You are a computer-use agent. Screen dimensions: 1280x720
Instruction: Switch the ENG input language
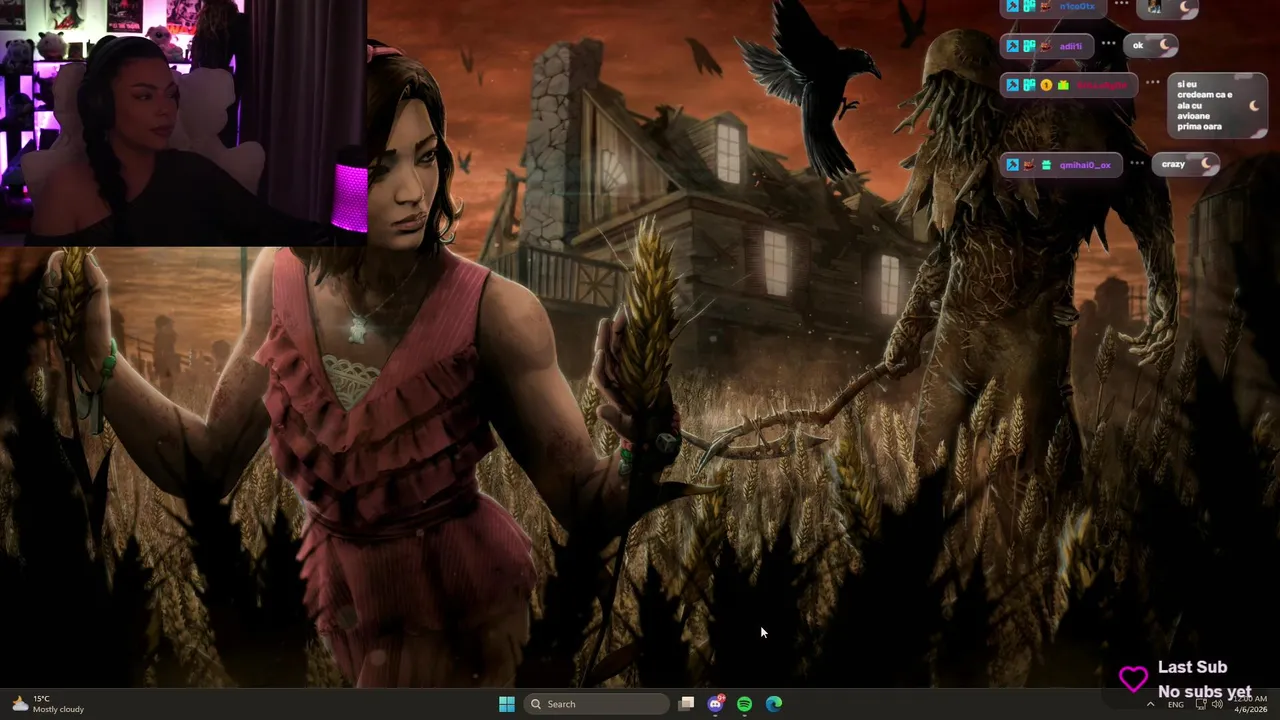pos(1176,705)
